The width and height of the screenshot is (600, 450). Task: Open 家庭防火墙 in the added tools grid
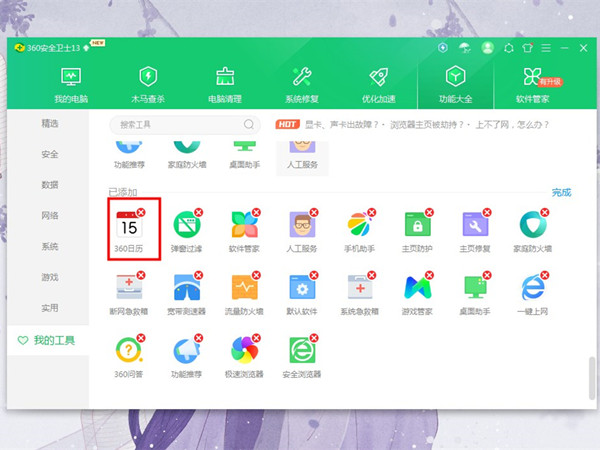(x=533, y=231)
